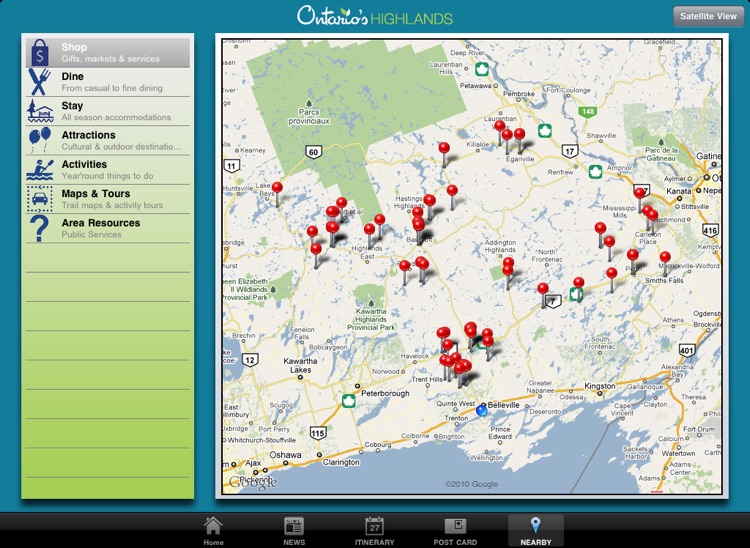Image resolution: width=750 pixels, height=548 pixels.
Task: Open the Post Card icon
Action: tap(455, 526)
